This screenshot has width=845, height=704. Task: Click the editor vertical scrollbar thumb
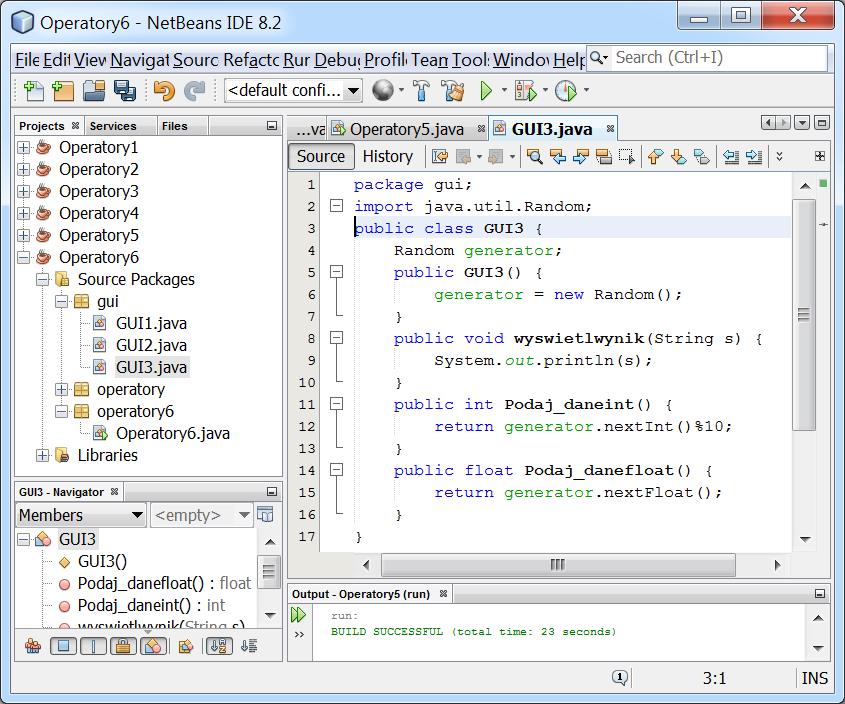(x=804, y=314)
